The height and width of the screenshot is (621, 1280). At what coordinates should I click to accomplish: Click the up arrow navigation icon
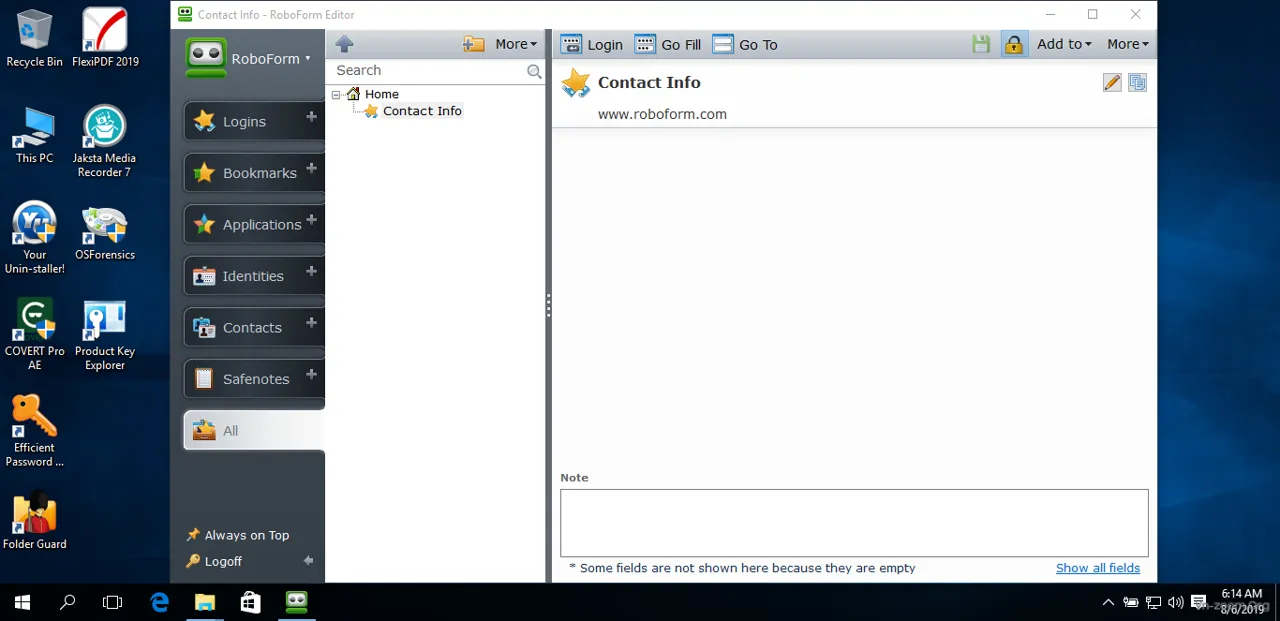pyautogui.click(x=345, y=44)
